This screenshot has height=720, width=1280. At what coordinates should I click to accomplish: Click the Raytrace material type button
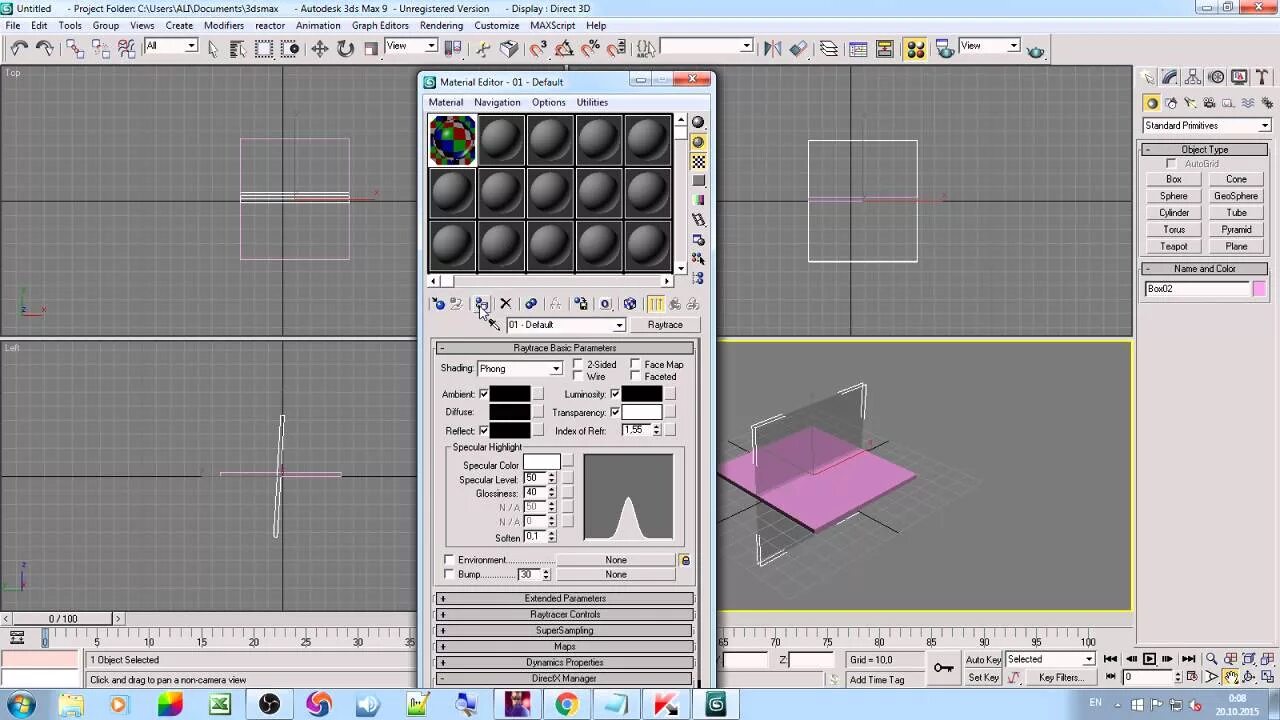[x=665, y=325]
